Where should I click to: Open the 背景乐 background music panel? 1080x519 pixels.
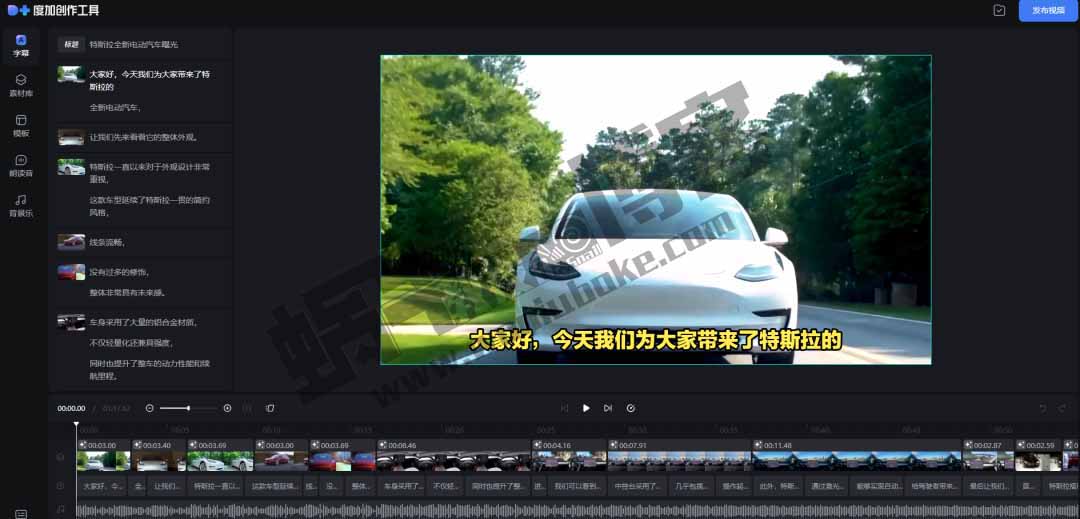tap(21, 205)
